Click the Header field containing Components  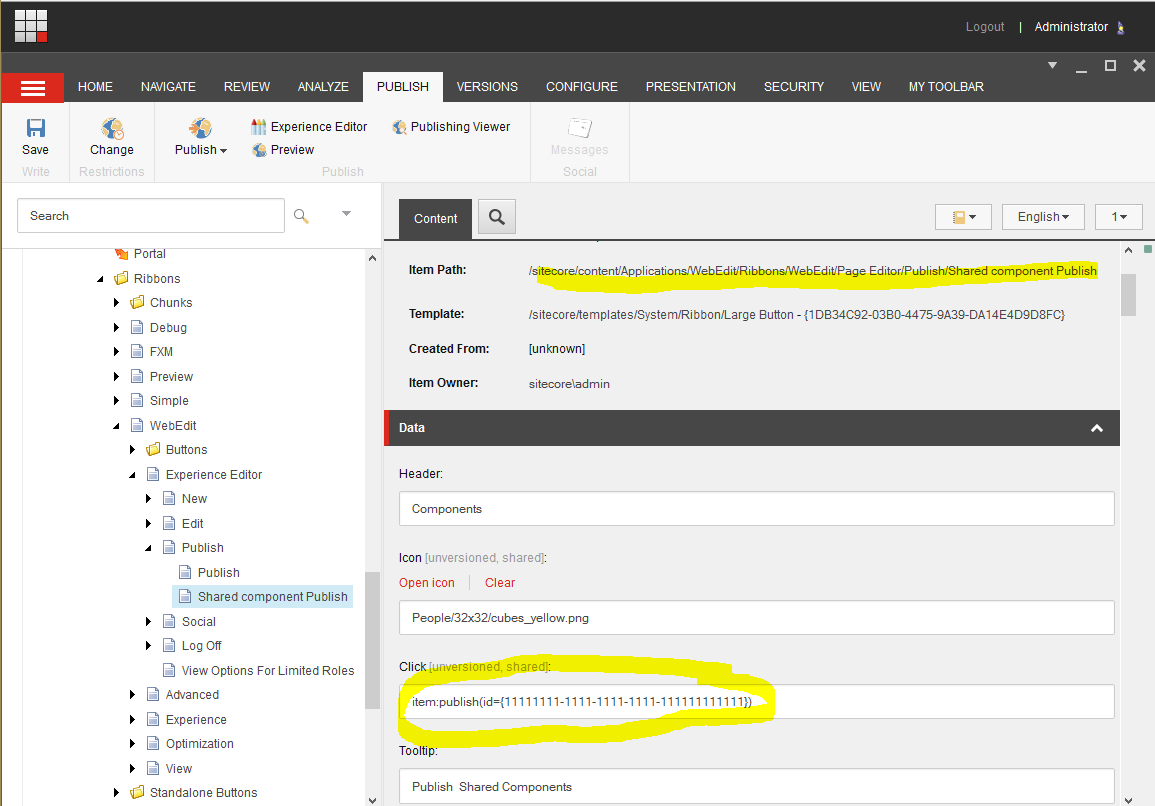click(756, 509)
